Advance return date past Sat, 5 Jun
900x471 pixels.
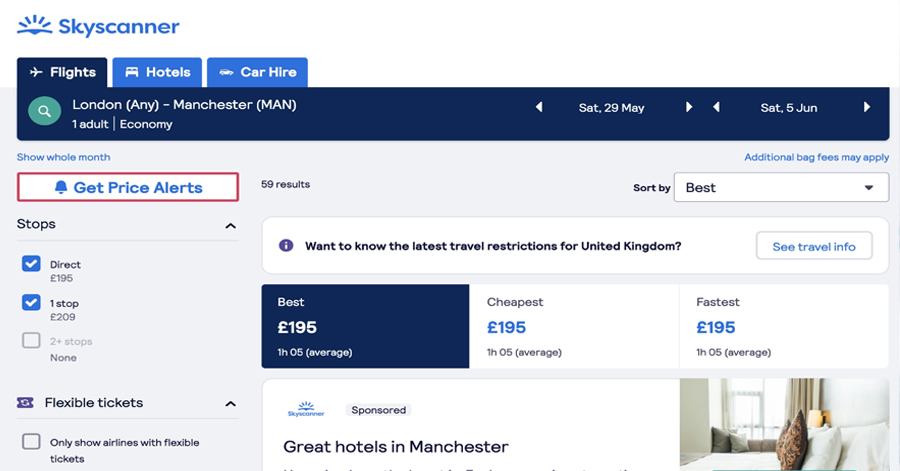867,107
